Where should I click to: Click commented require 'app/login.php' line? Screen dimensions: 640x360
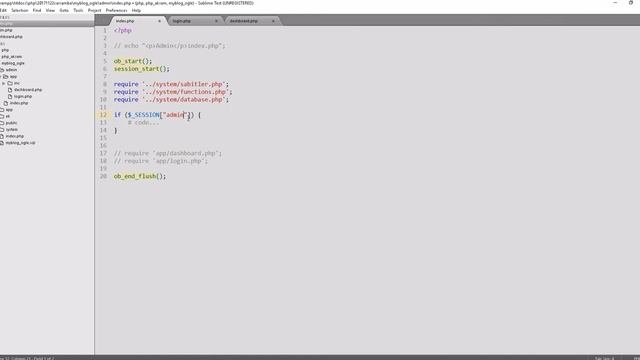coord(161,161)
